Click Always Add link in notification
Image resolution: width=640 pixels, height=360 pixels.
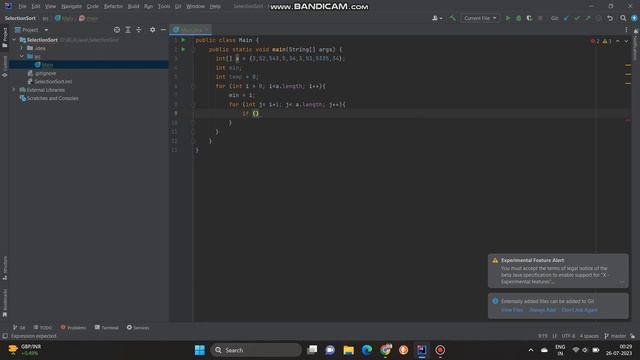tap(542, 310)
